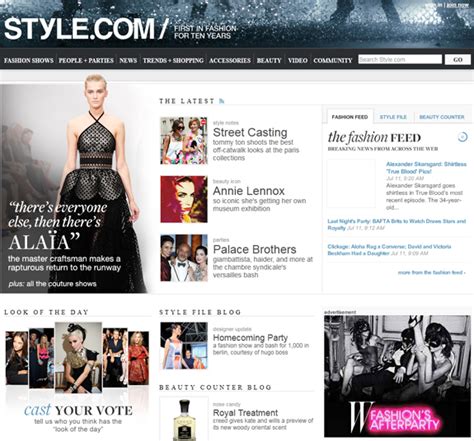Click the W Fashion's Afterparty advertisement
Screen dimensions: 474x441
pyautogui.click(x=397, y=376)
